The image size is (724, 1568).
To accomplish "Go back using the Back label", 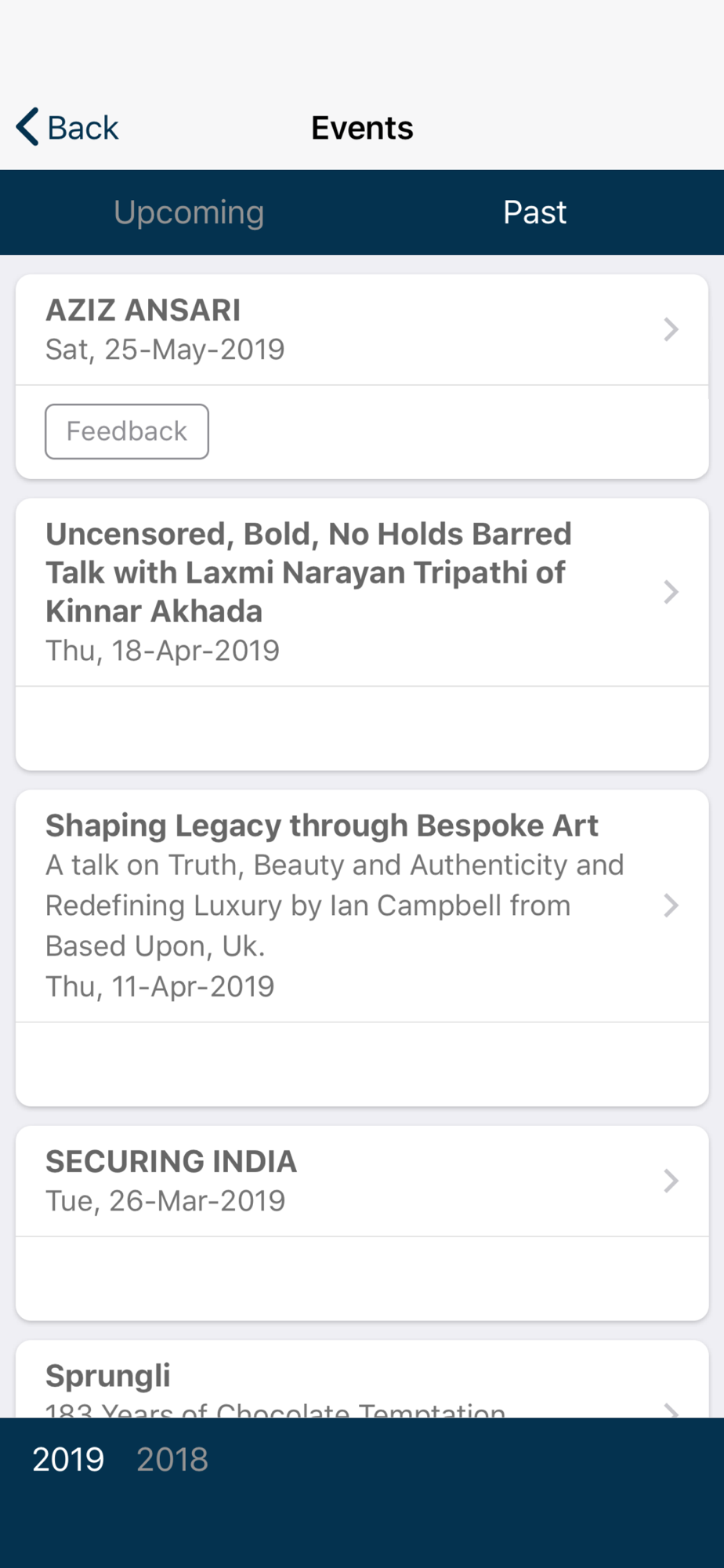I will 83,128.
